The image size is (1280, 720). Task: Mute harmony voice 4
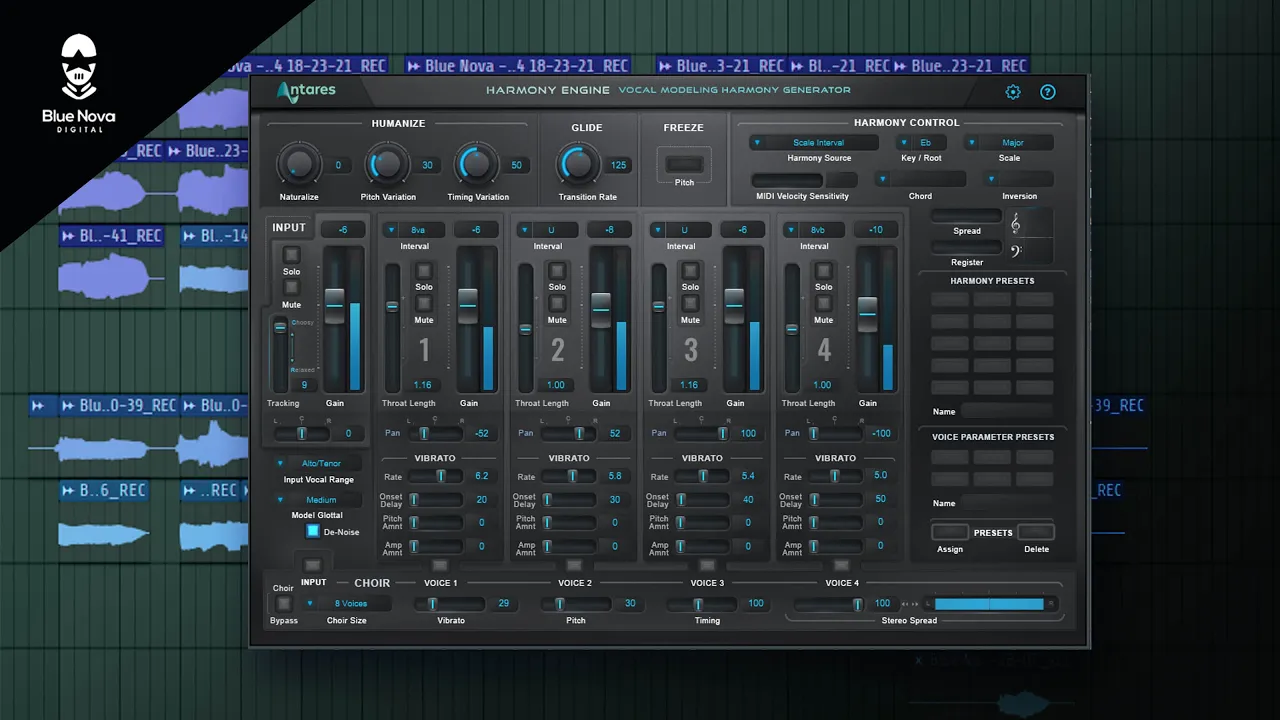click(x=823, y=303)
